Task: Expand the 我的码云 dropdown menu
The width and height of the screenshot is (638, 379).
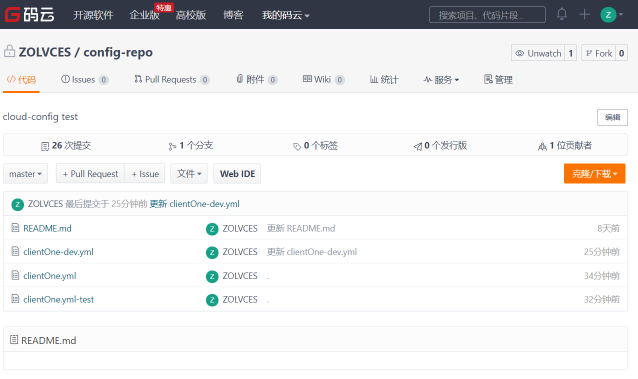Action: coord(285,15)
